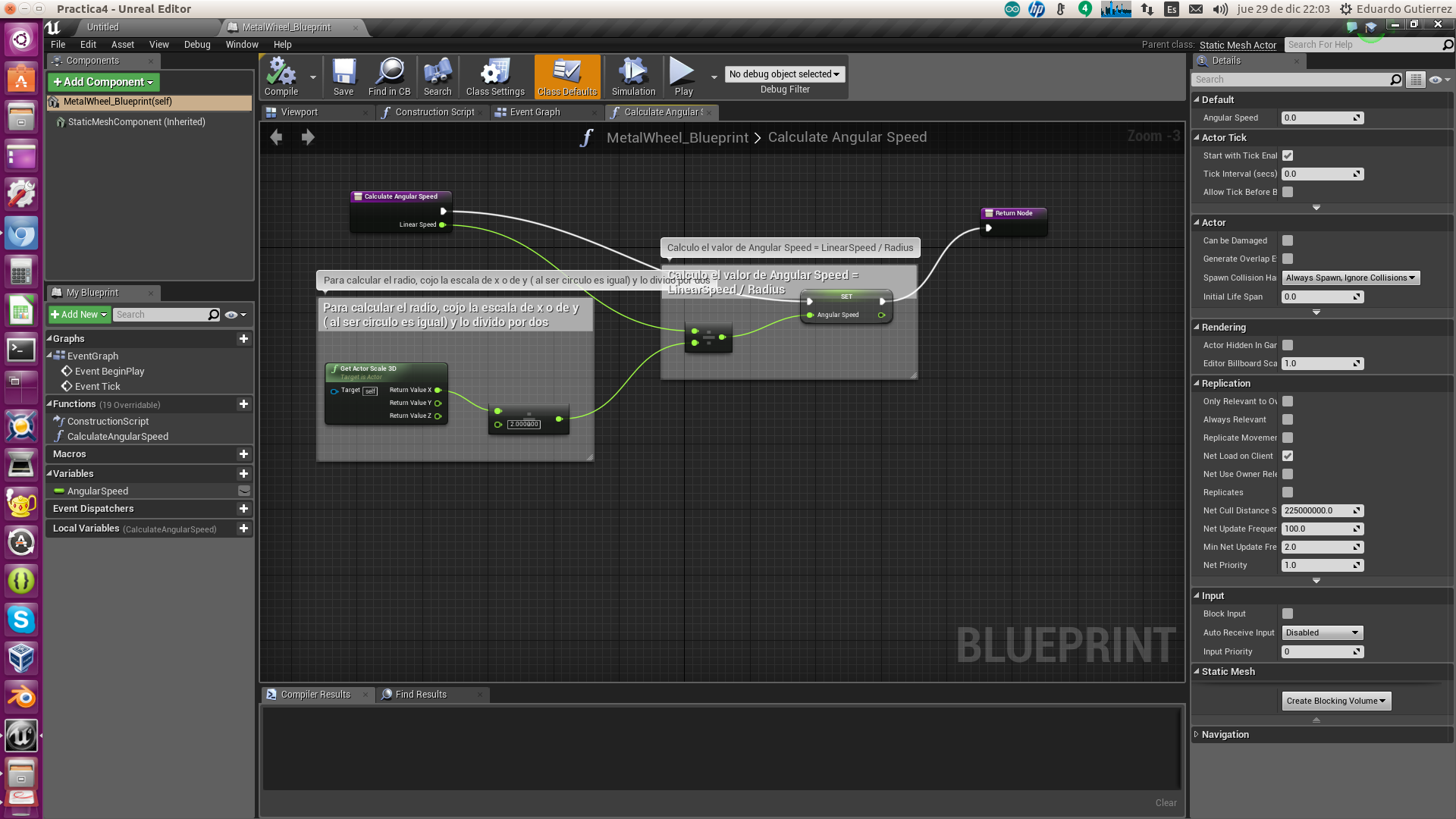Expand the Navigation section
The width and height of the screenshot is (1456, 819).
[1197, 735]
